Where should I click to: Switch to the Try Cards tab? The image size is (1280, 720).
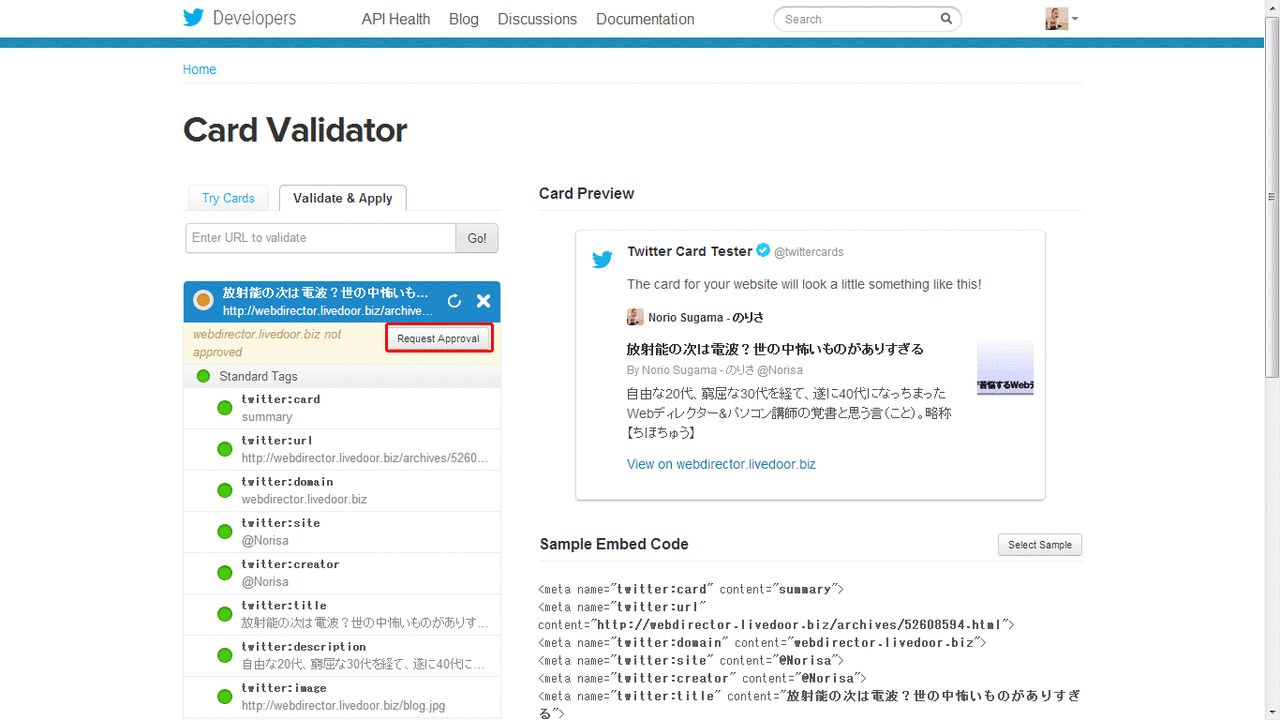click(228, 198)
